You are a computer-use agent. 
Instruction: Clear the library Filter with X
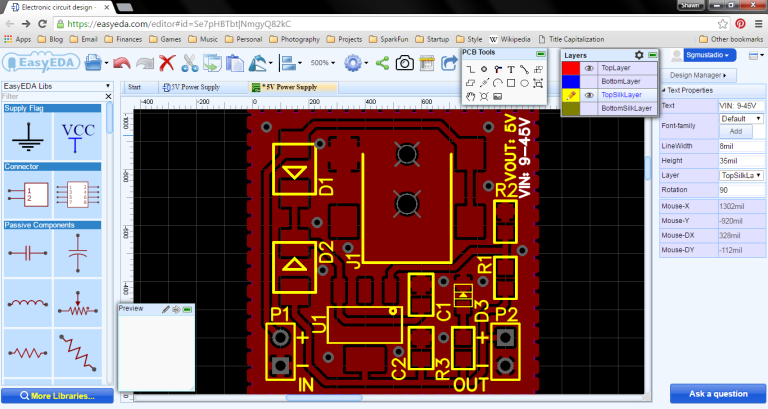point(109,96)
